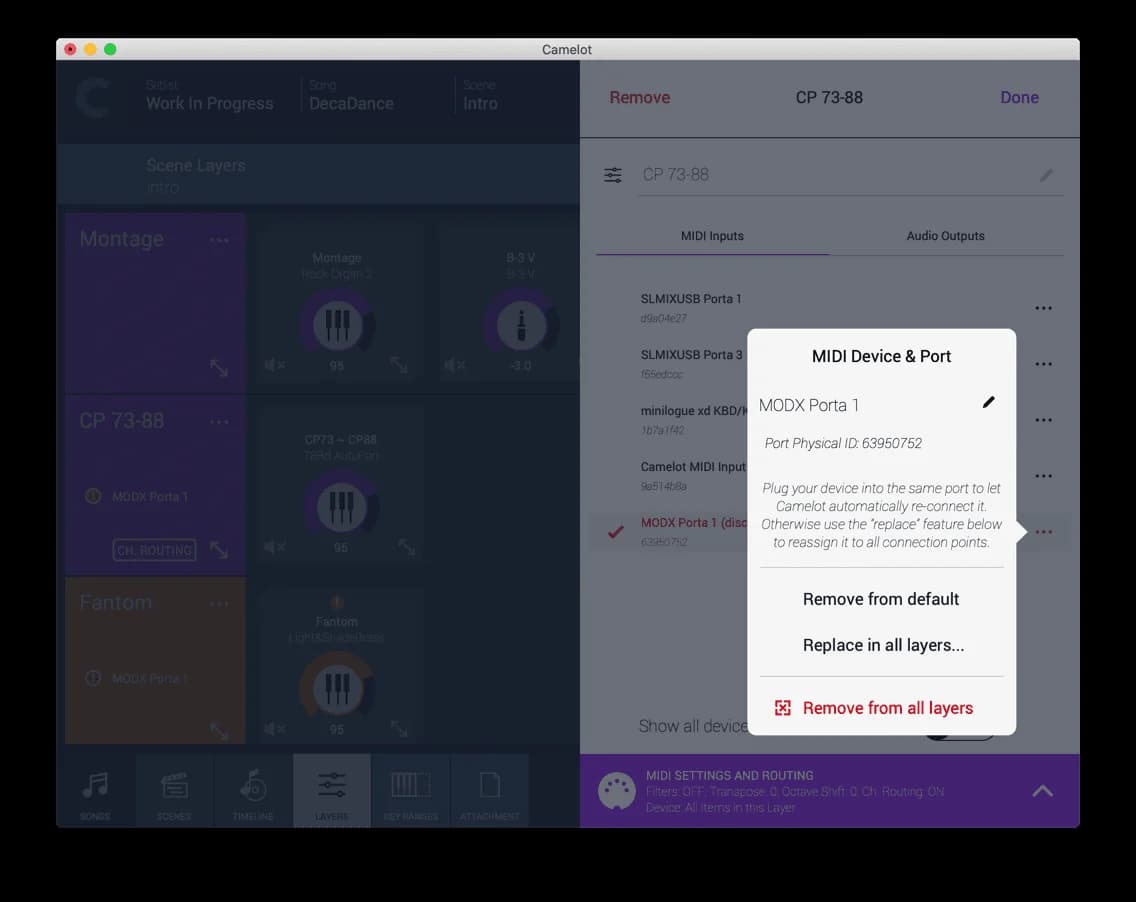
Task: Open the Timeline view
Action: 253,790
